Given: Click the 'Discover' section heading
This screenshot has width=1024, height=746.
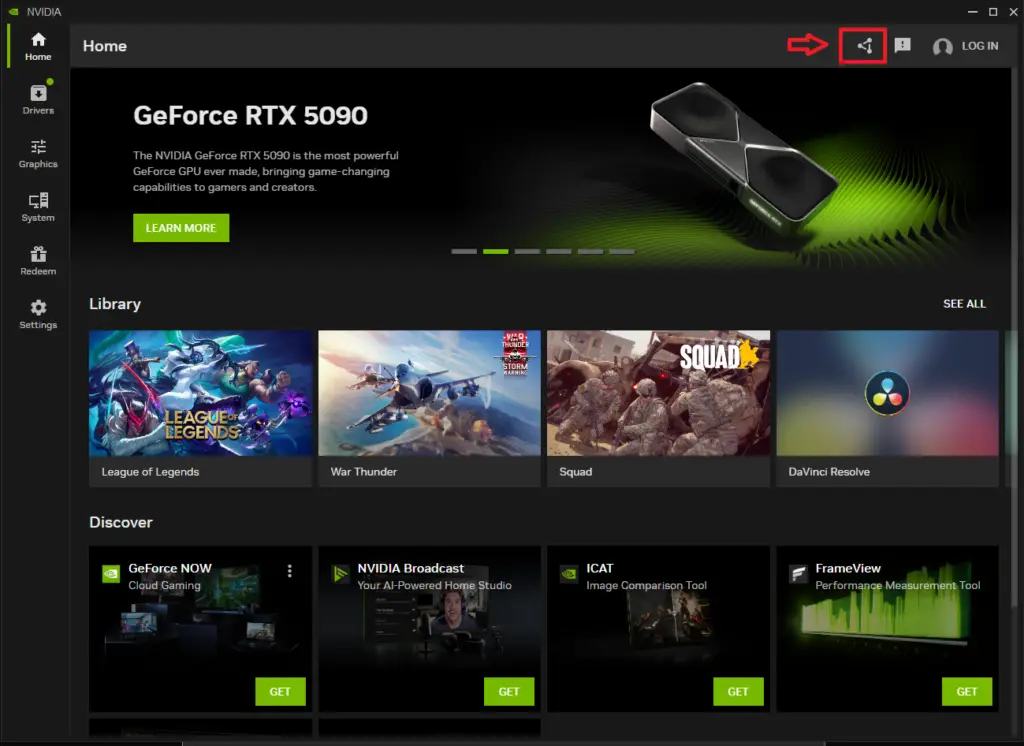Looking at the screenshot, I should (x=121, y=522).
